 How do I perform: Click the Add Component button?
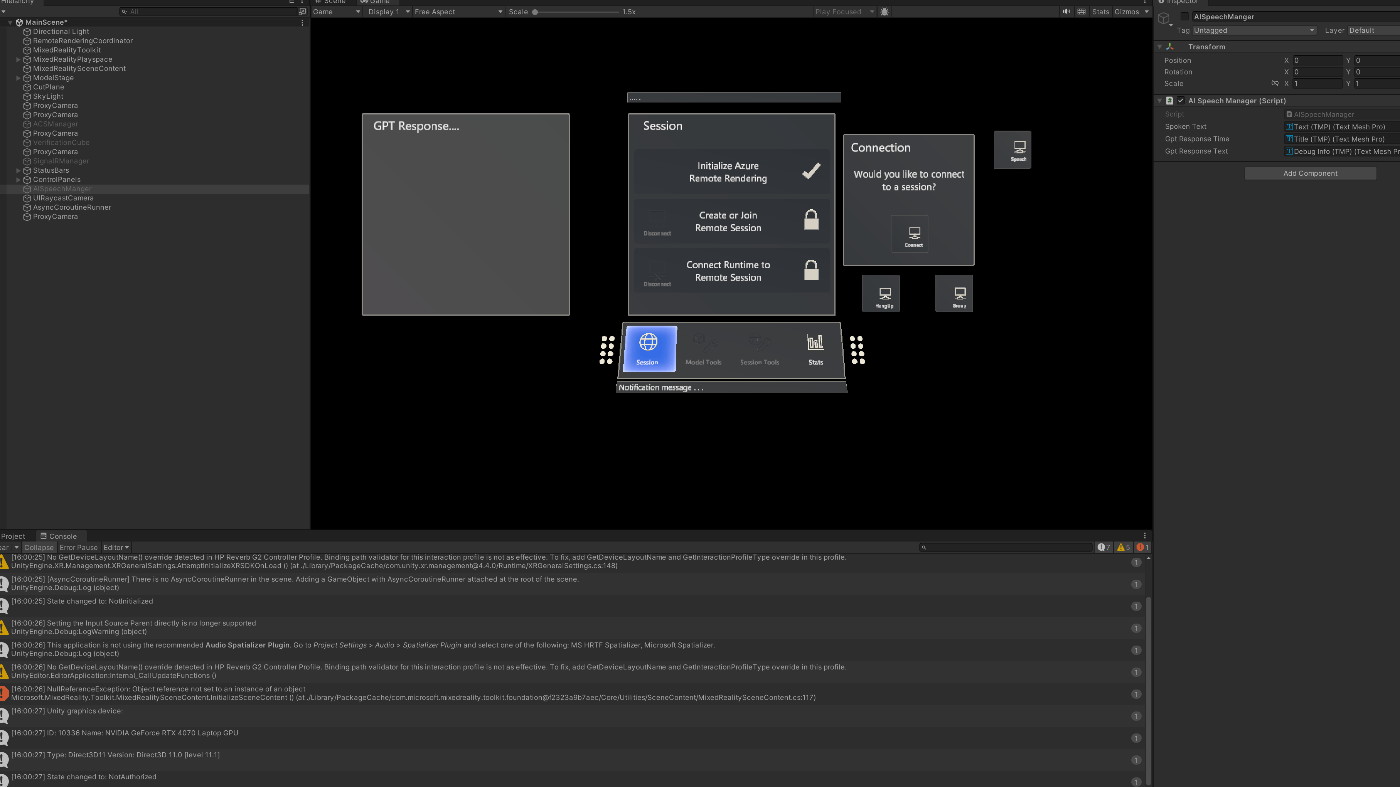tap(1310, 173)
